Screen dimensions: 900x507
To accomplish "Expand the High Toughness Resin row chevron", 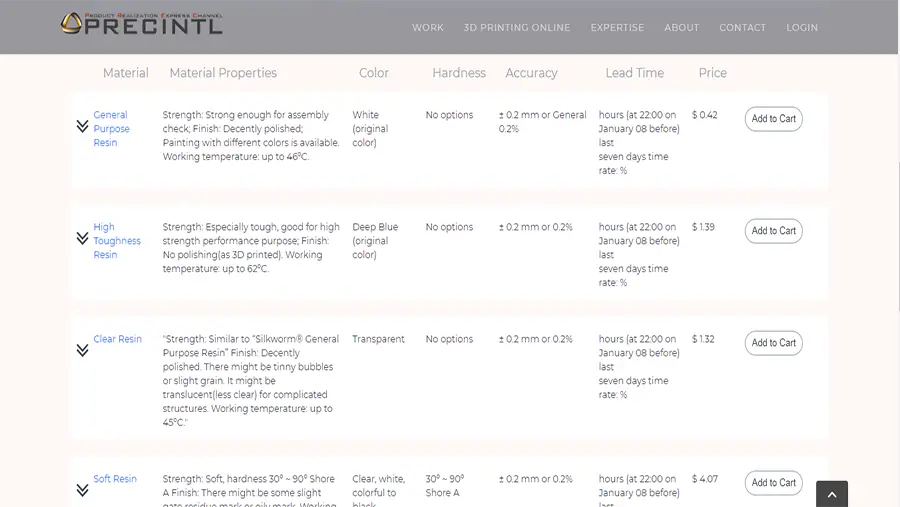I will (x=82, y=238).
